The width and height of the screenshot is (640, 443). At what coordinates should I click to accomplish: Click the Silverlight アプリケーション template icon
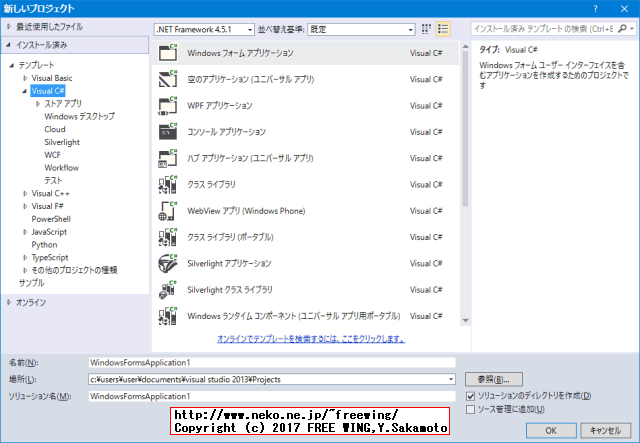pyautogui.click(x=168, y=263)
